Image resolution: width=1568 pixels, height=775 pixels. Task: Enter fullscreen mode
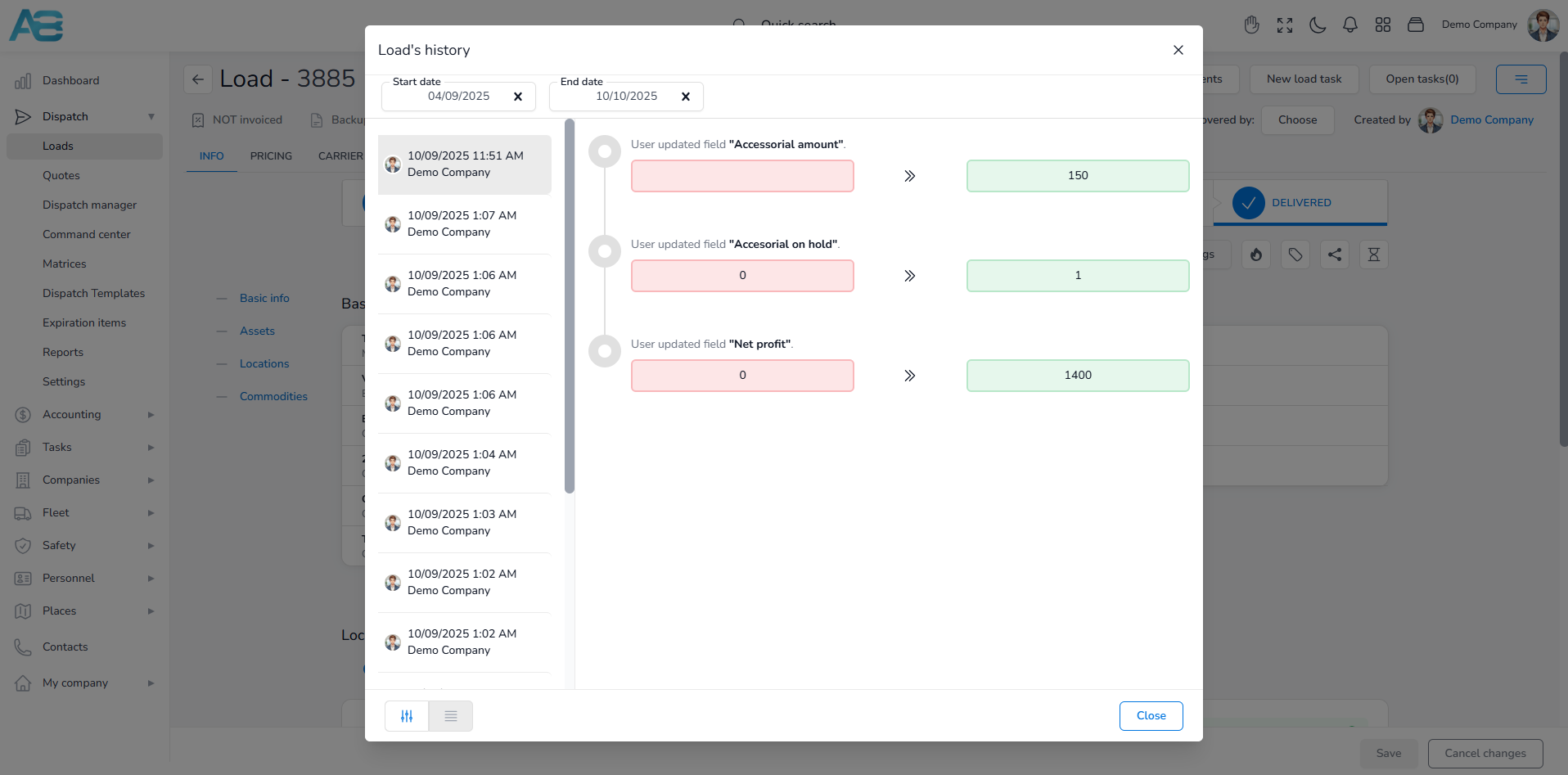click(1284, 25)
